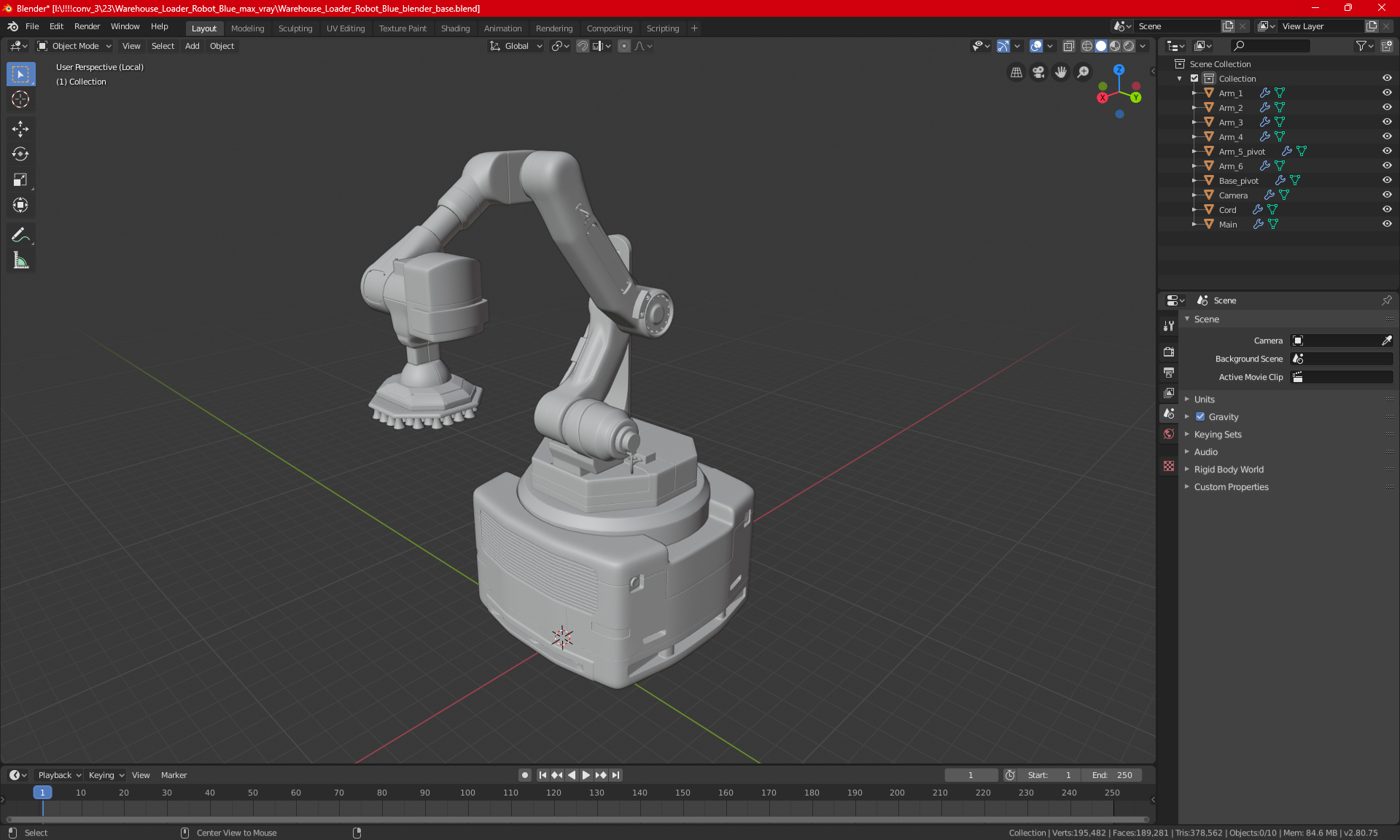
Task: Open the View Layer properties tab
Action: tap(1169, 393)
